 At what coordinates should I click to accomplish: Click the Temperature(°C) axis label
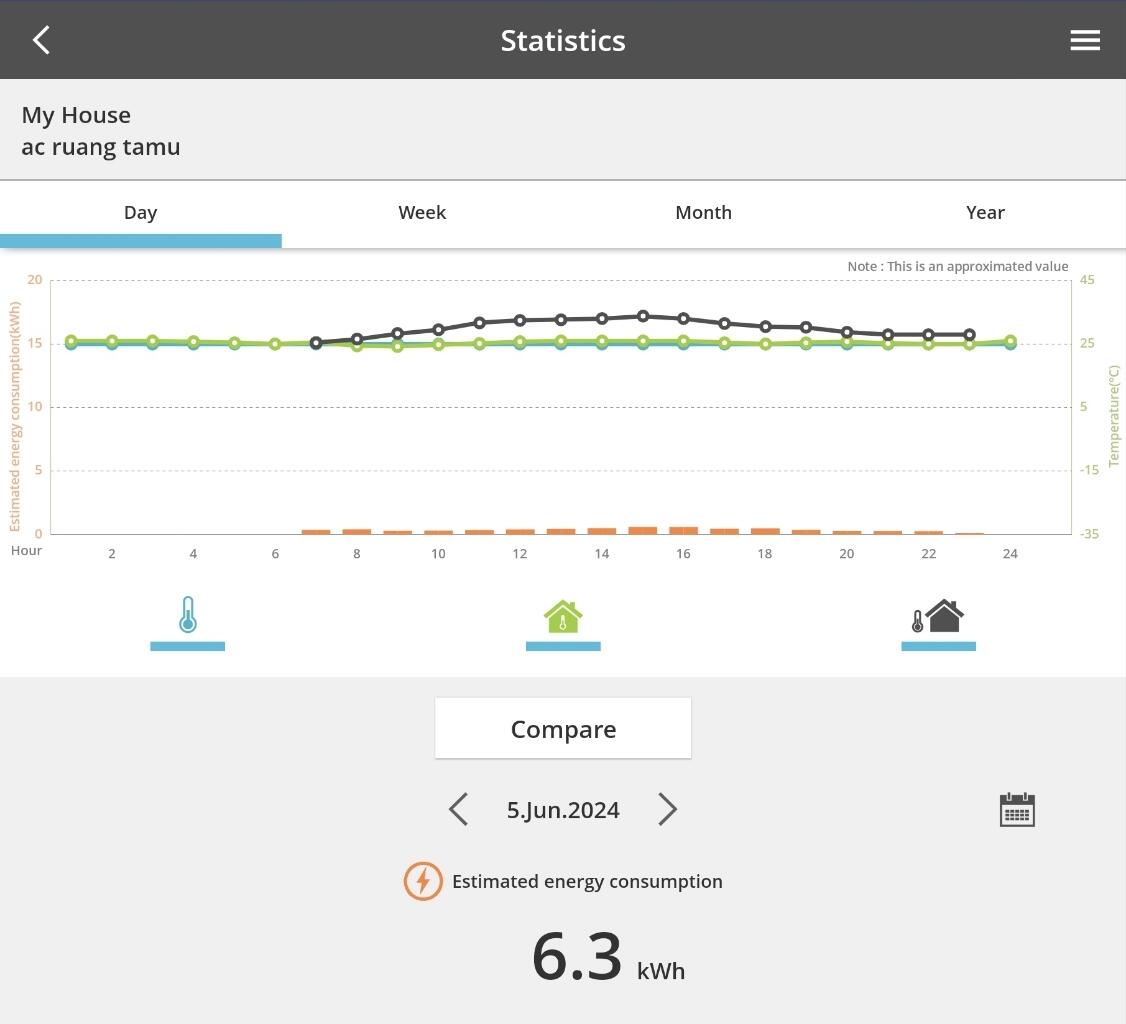pos(1114,416)
